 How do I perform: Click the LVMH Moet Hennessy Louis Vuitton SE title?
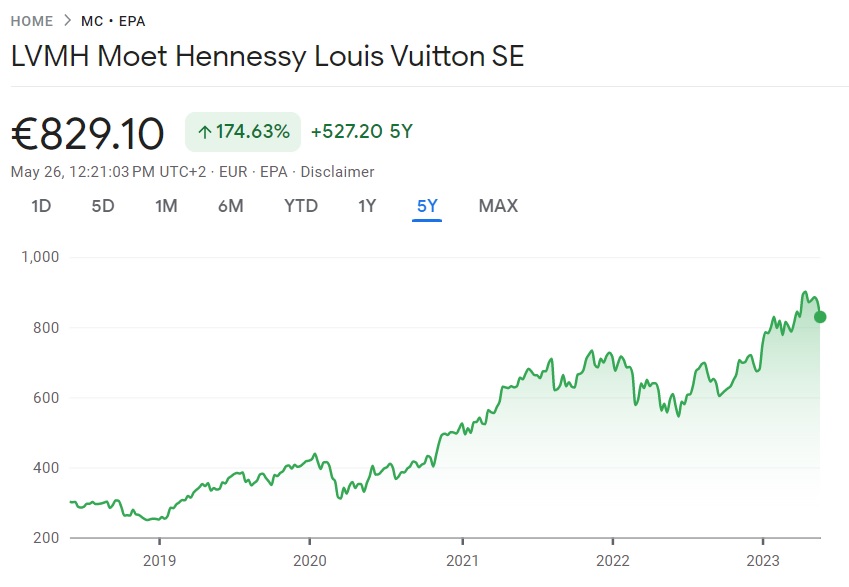[267, 55]
